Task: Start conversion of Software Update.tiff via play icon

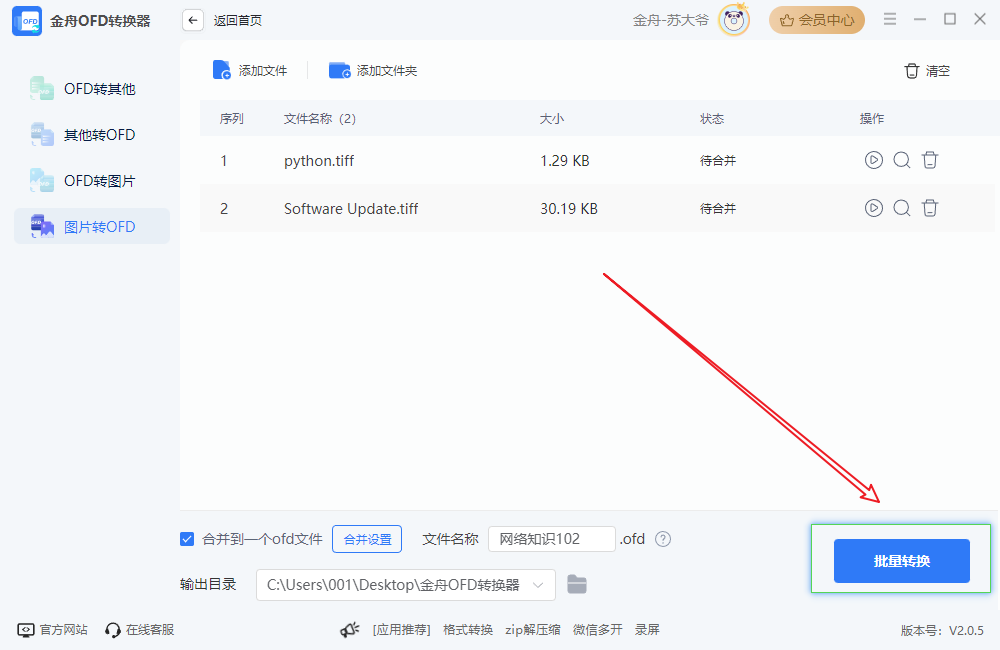Action: (874, 207)
